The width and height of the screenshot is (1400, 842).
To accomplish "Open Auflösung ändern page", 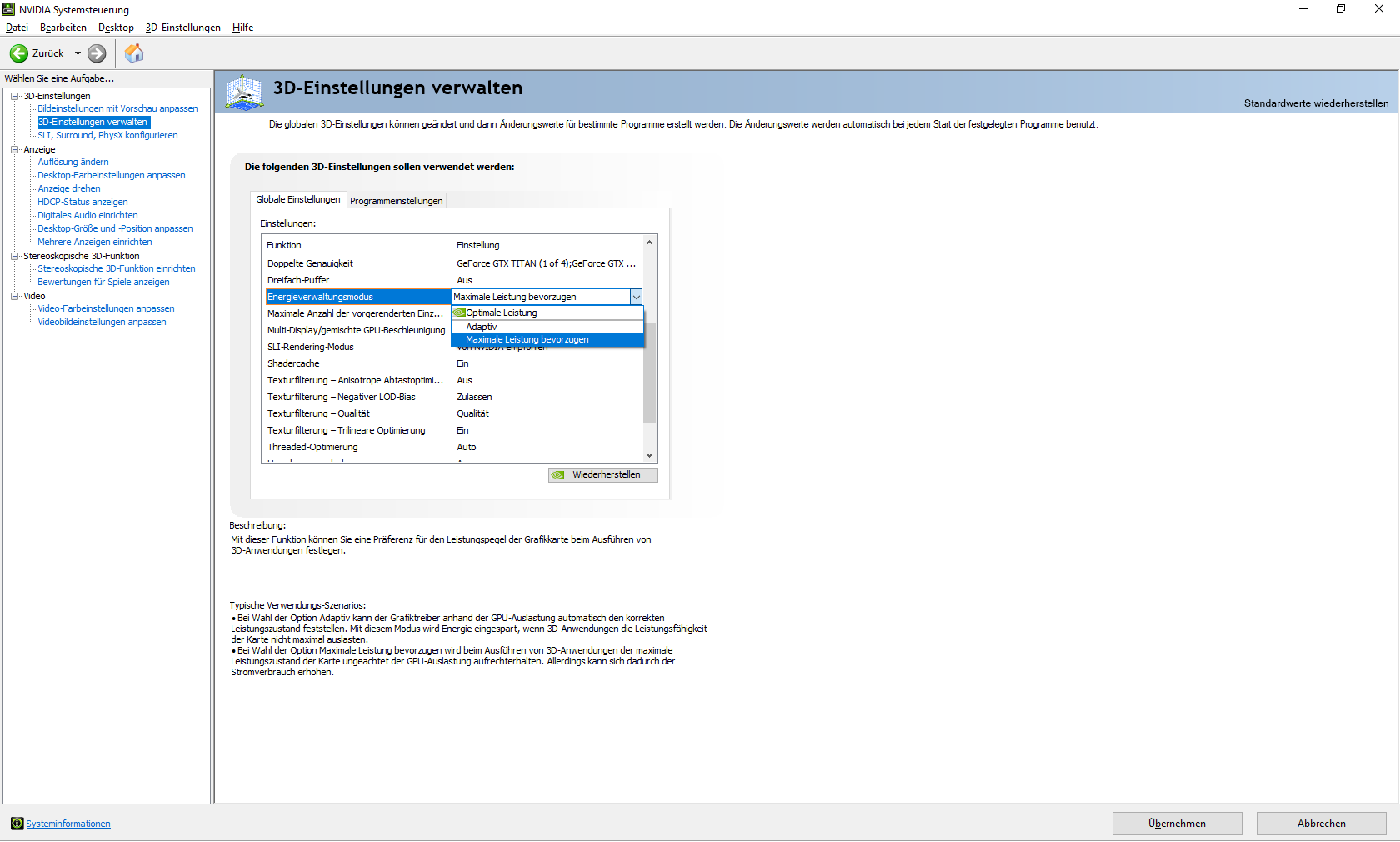I will point(73,162).
